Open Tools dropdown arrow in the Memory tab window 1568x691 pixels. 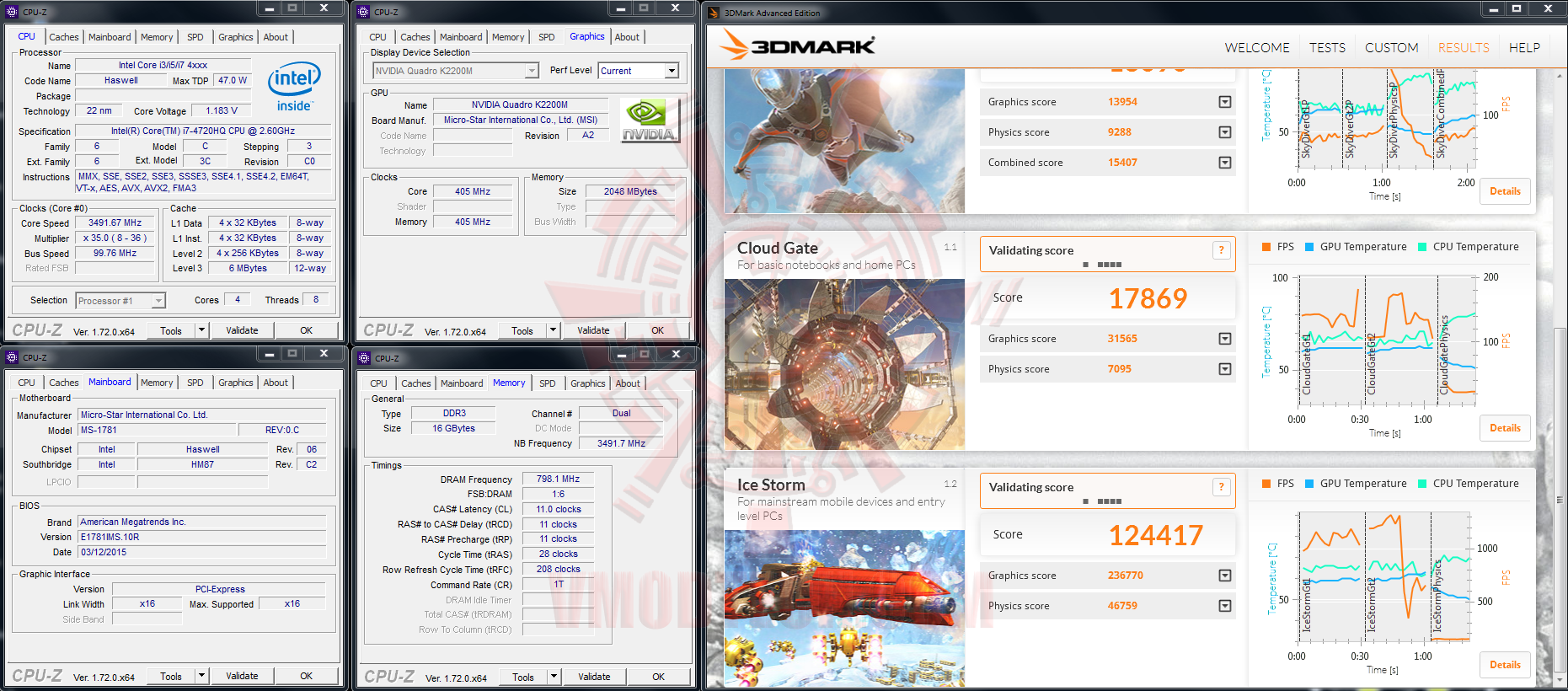[554, 677]
